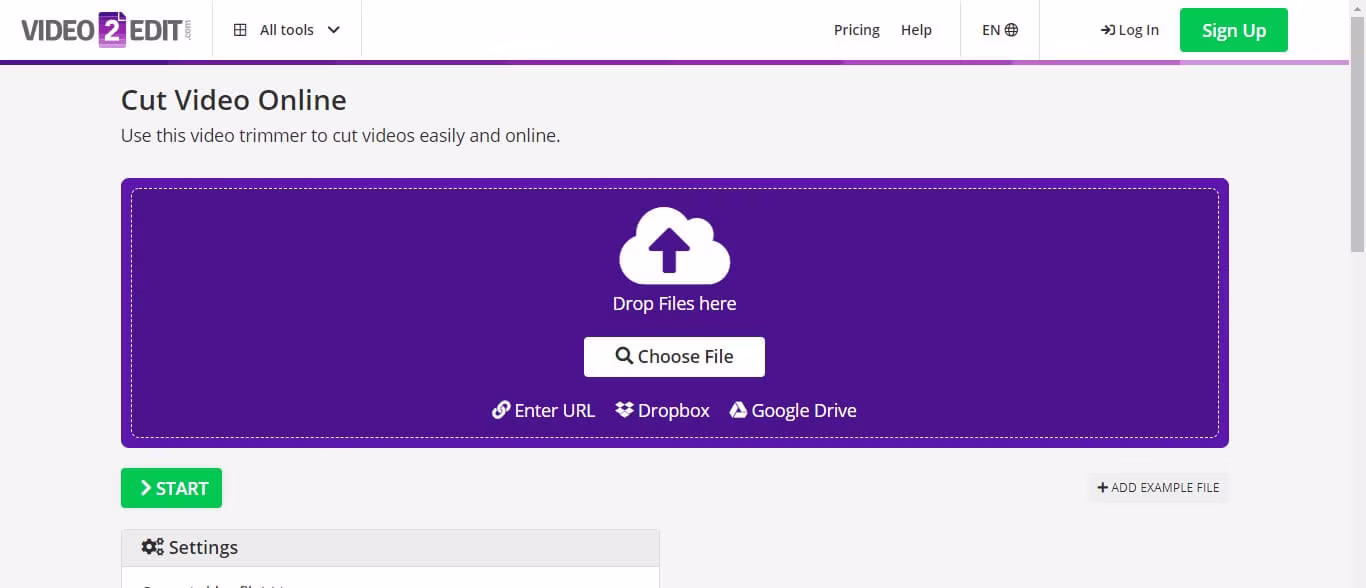Click the Settings gears icon

point(152,547)
